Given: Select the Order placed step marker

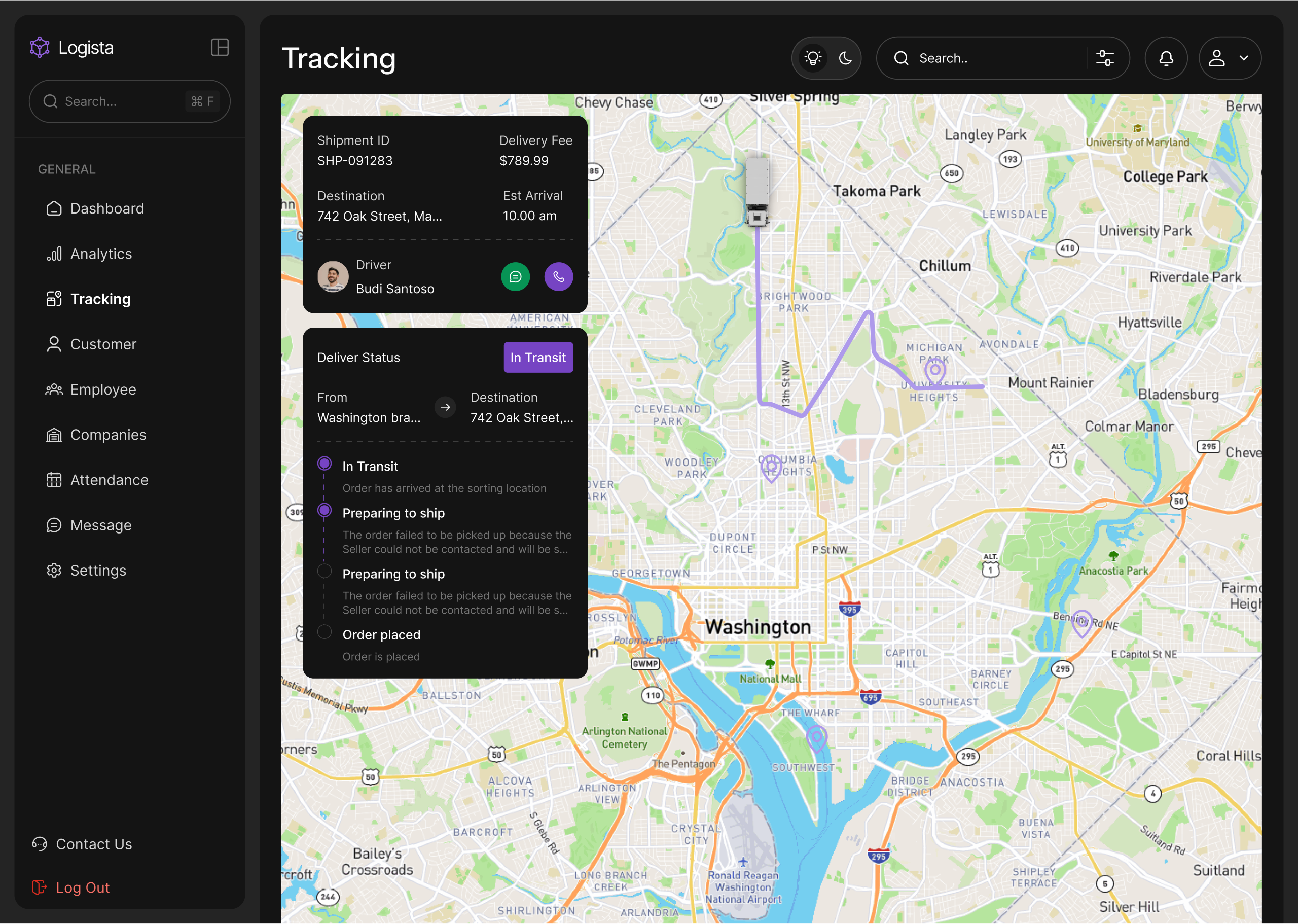Looking at the screenshot, I should click(x=324, y=632).
